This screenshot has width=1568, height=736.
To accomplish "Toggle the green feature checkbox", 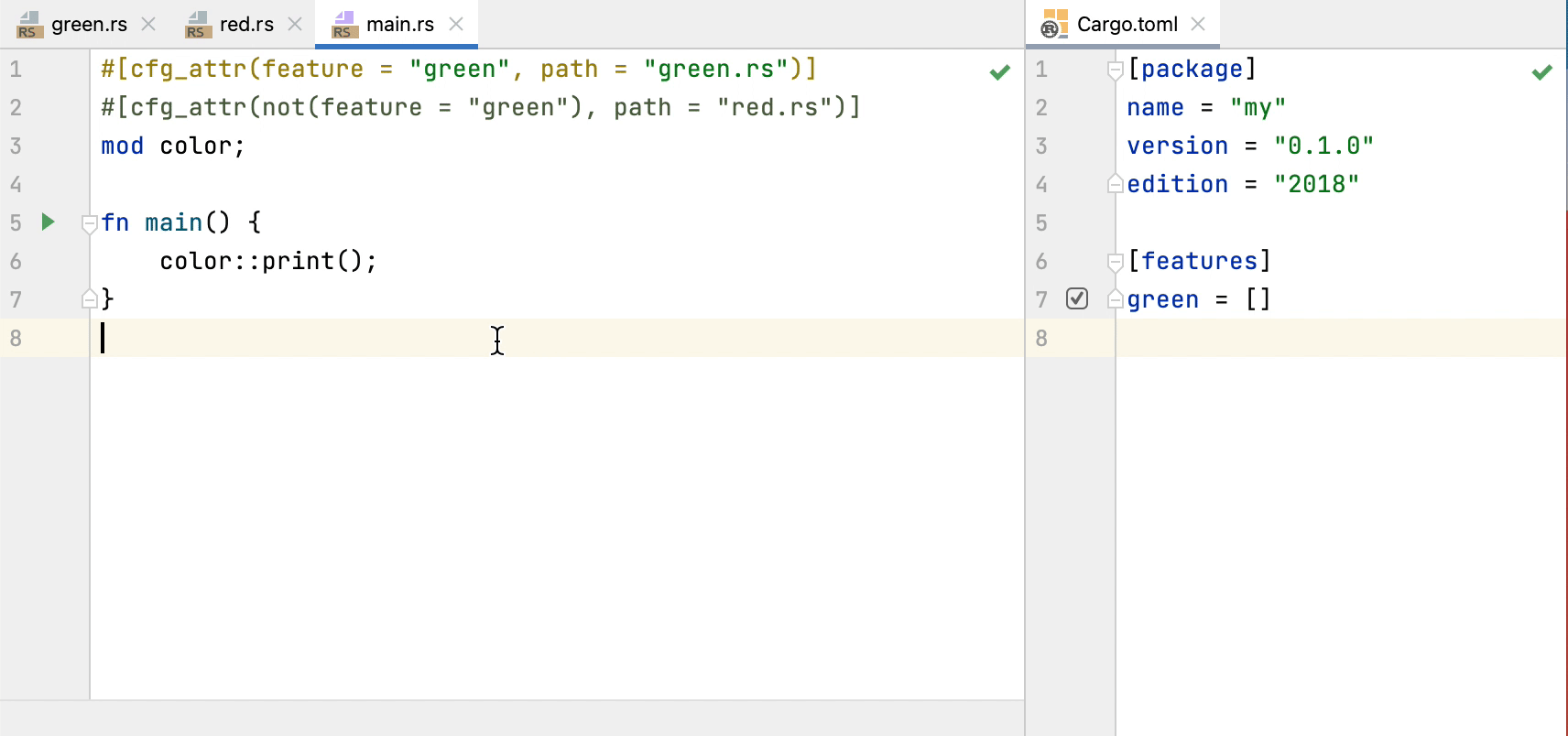I will pos(1077,298).
